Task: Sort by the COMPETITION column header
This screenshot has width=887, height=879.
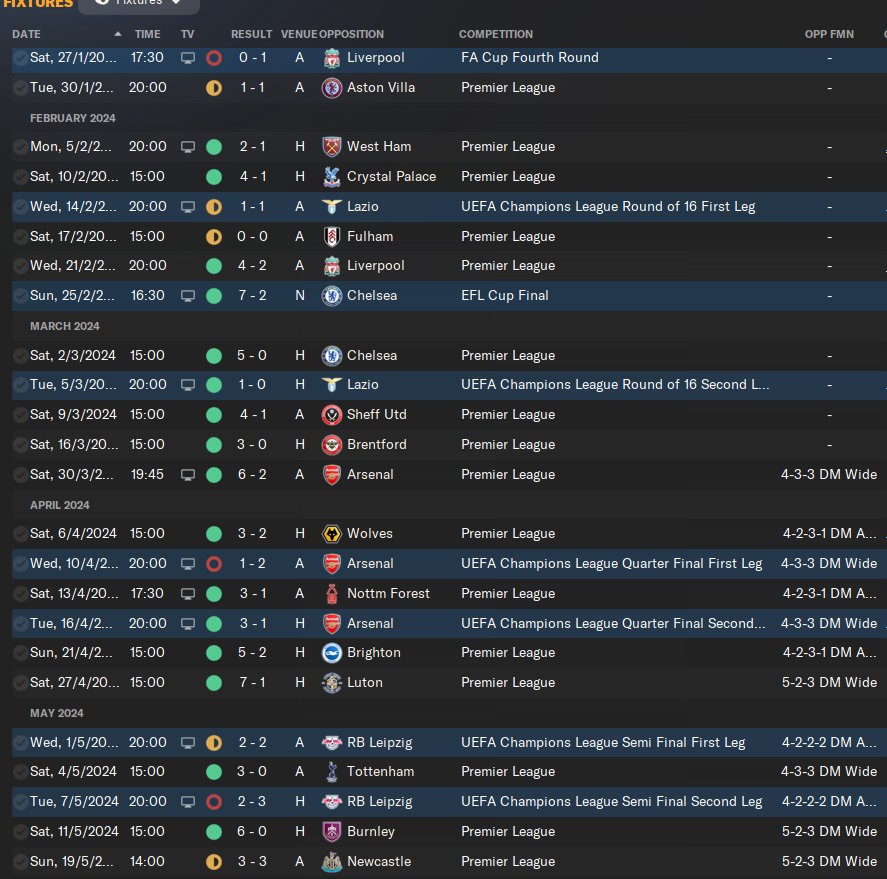Action: [496, 34]
